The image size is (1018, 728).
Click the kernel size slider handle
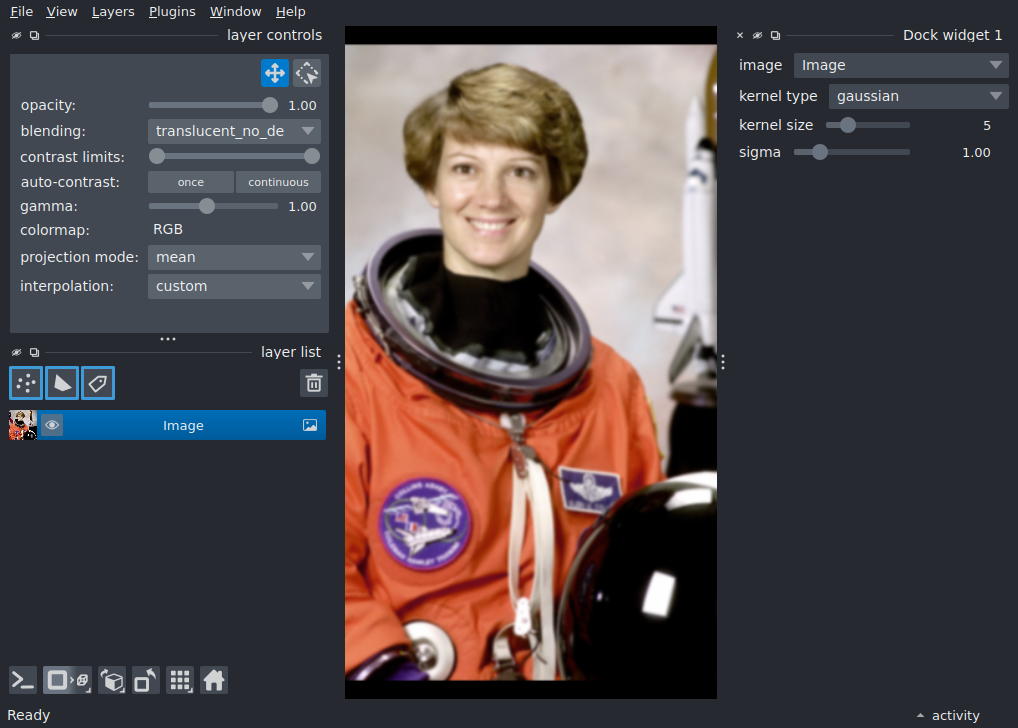pyautogui.click(x=847, y=125)
